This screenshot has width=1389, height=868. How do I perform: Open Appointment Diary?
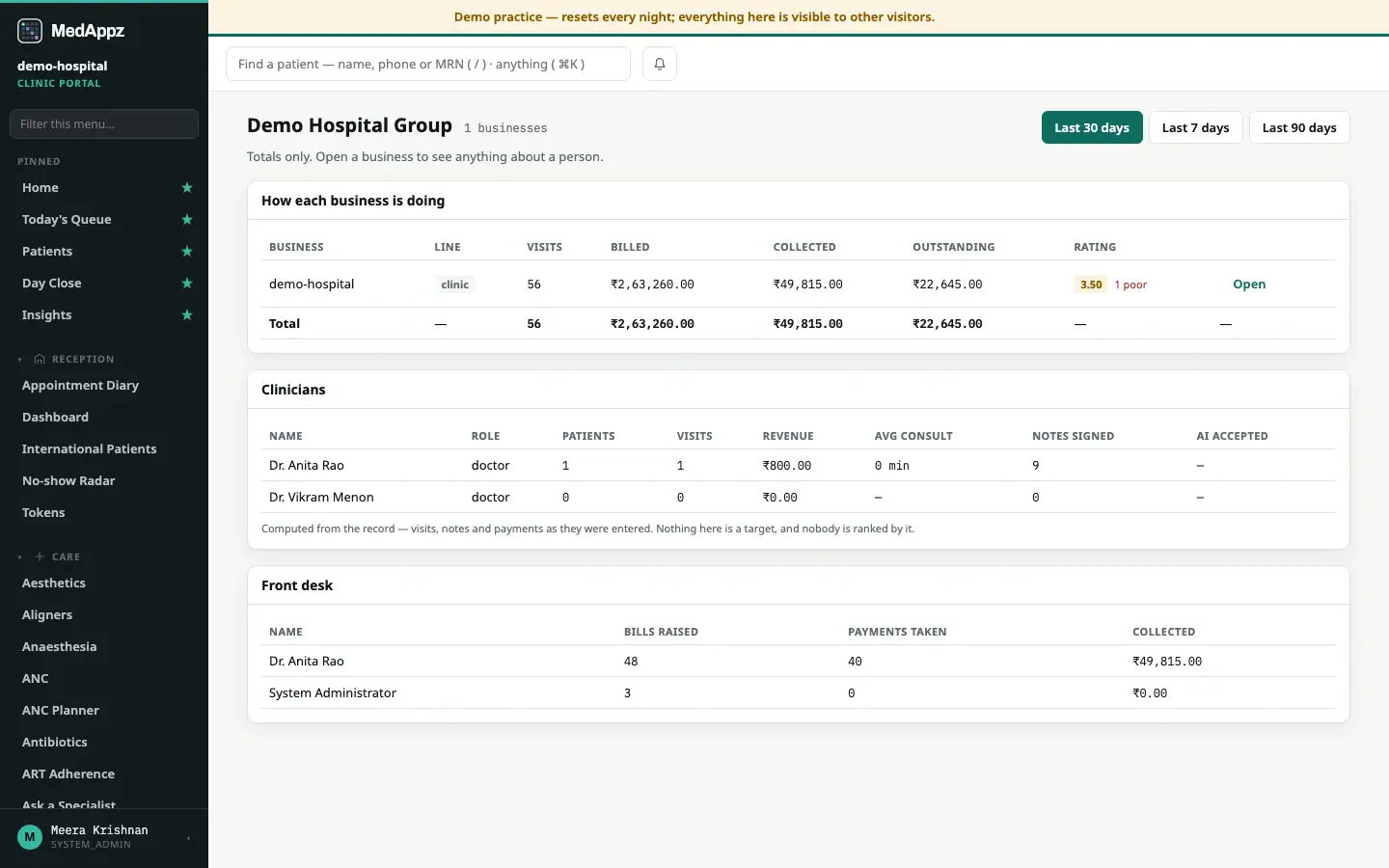81,386
